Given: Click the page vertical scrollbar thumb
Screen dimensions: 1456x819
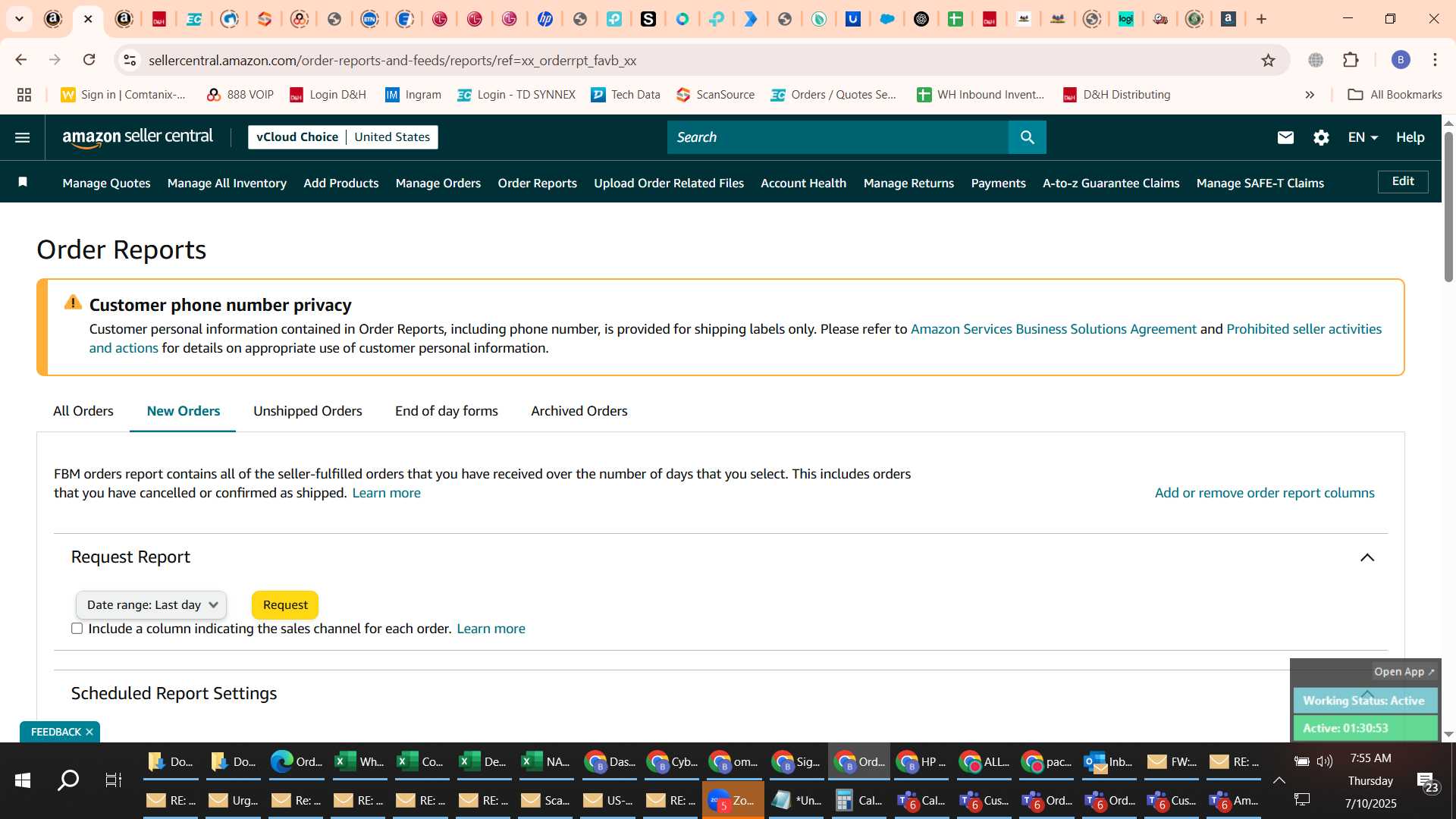Looking at the screenshot, I should point(1448,206).
